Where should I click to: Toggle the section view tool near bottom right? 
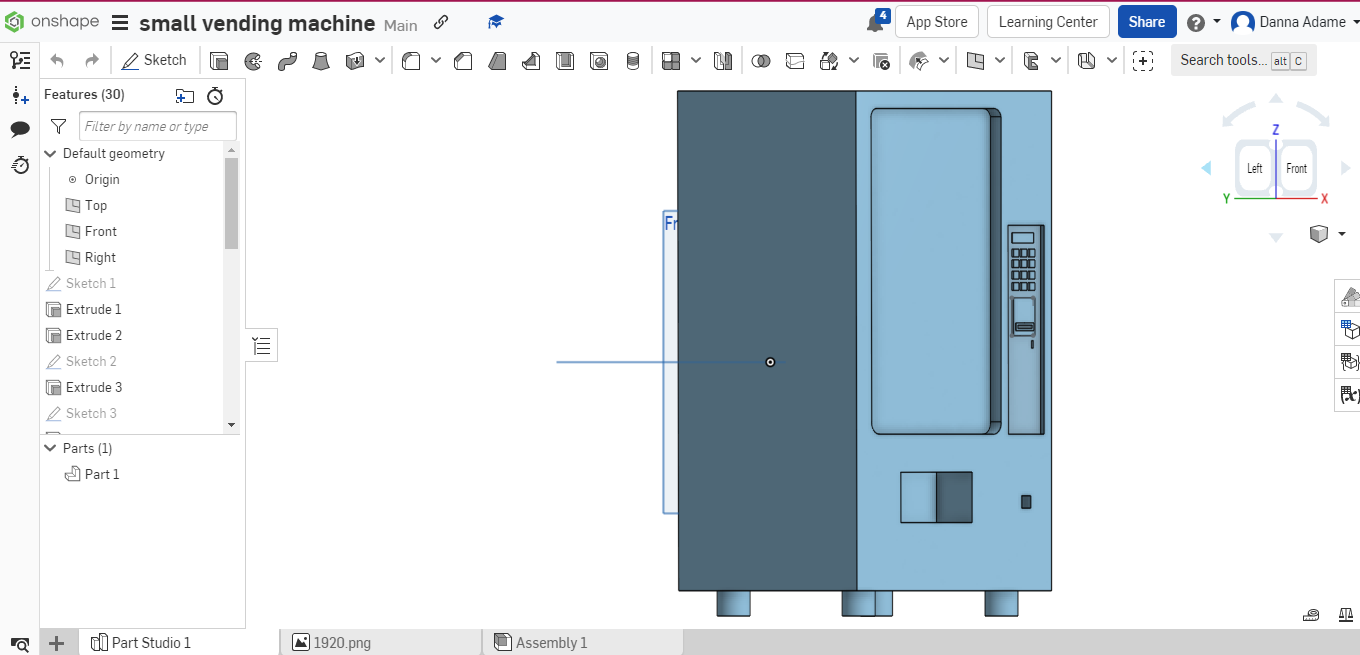1310,615
